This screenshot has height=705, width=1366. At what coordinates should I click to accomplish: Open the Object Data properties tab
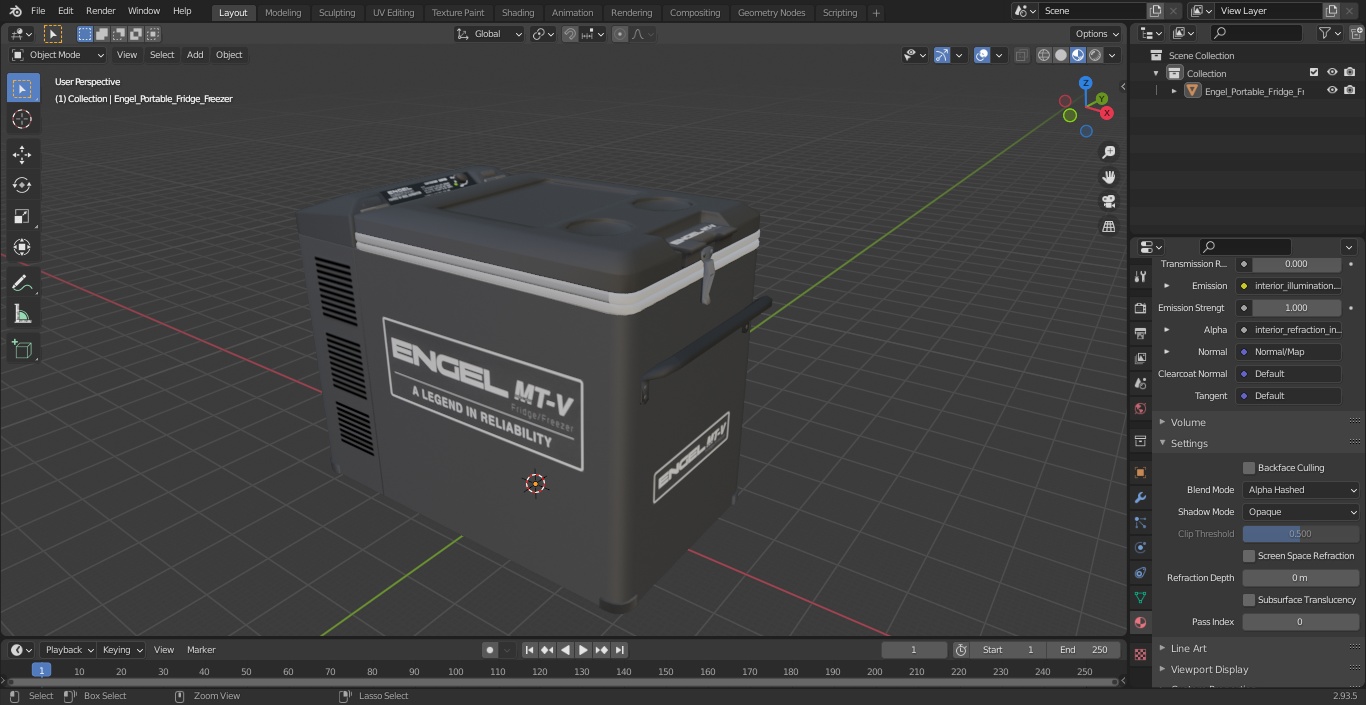click(1140, 597)
